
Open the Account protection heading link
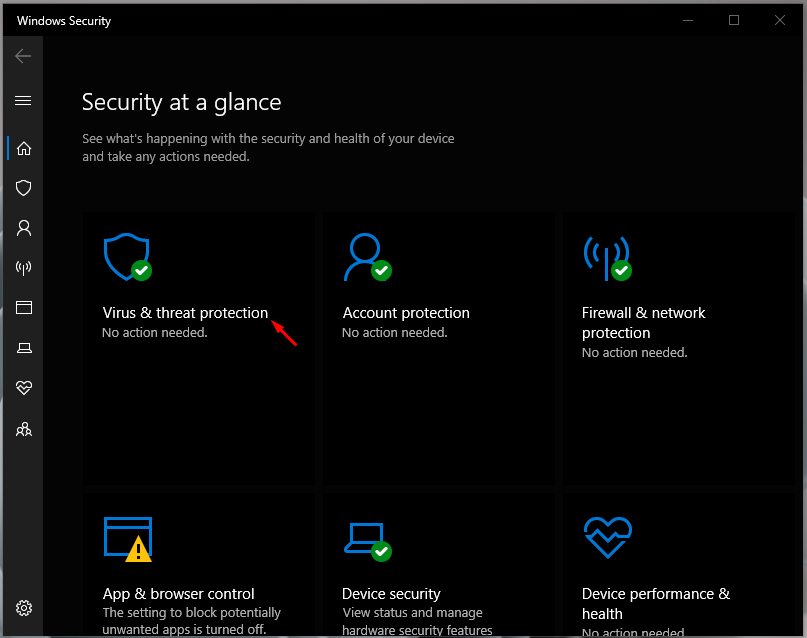click(405, 313)
